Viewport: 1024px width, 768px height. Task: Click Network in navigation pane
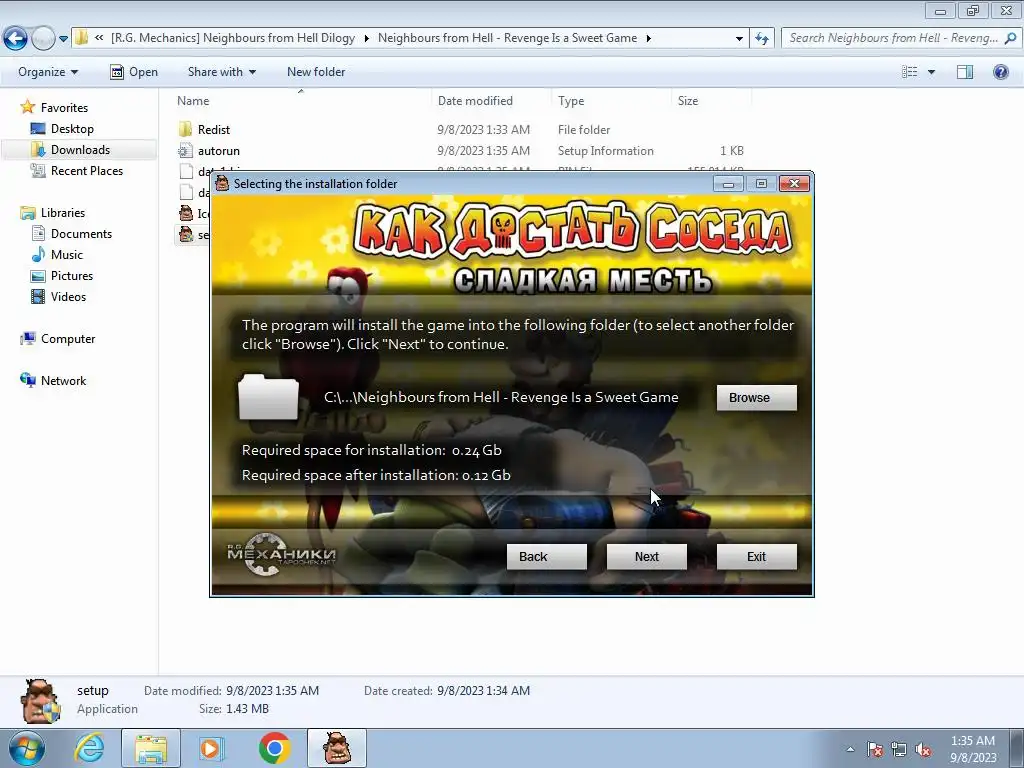click(x=63, y=381)
